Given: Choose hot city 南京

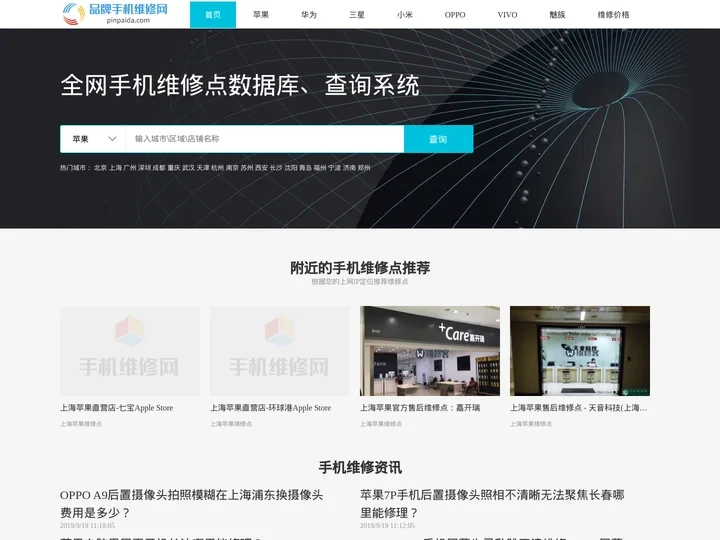Looking at the screenshot, I should tap(232, 168).
